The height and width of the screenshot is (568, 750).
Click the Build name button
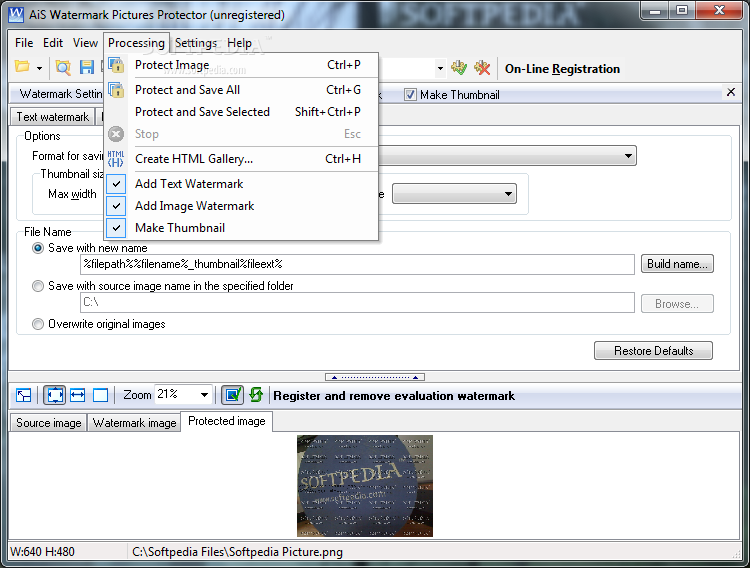pyautogui.click(x=677, y=264)
